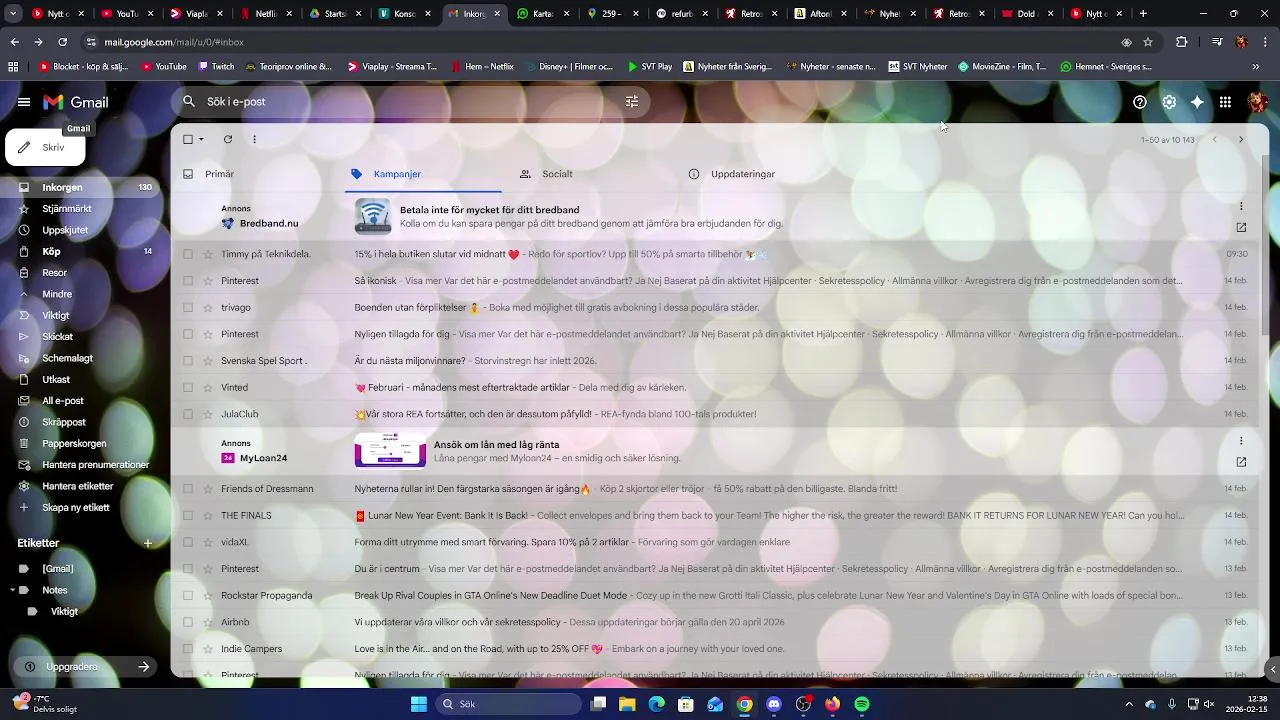Open Gmail support help icon
Screen dimensions: 1280x720
pos(1140,102)
